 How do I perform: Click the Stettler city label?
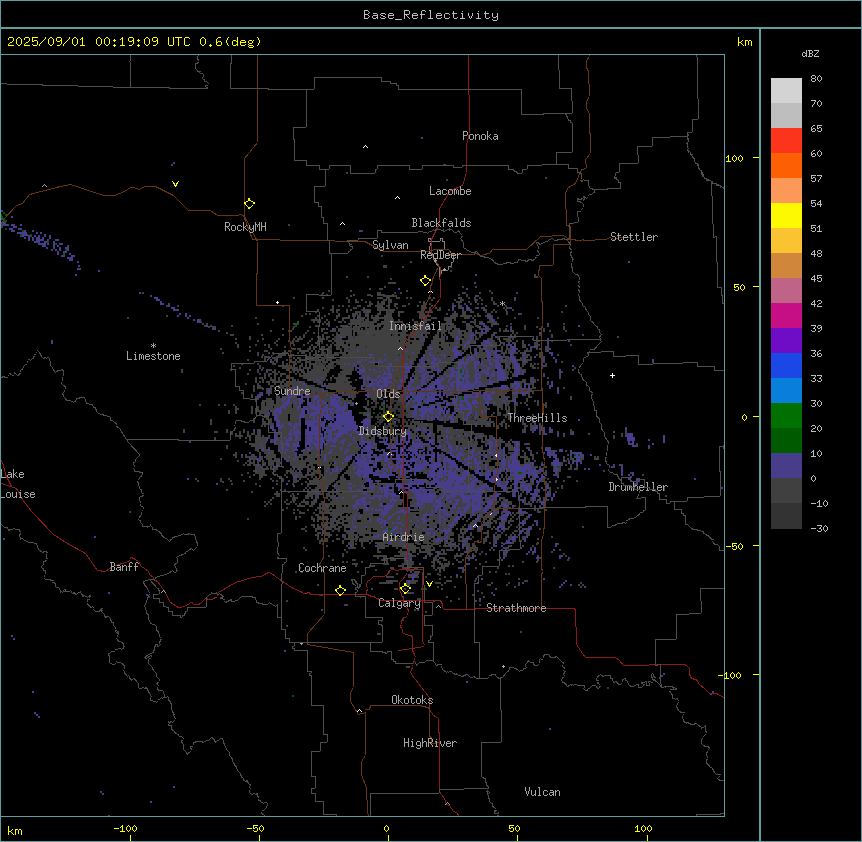coord(634,237)
